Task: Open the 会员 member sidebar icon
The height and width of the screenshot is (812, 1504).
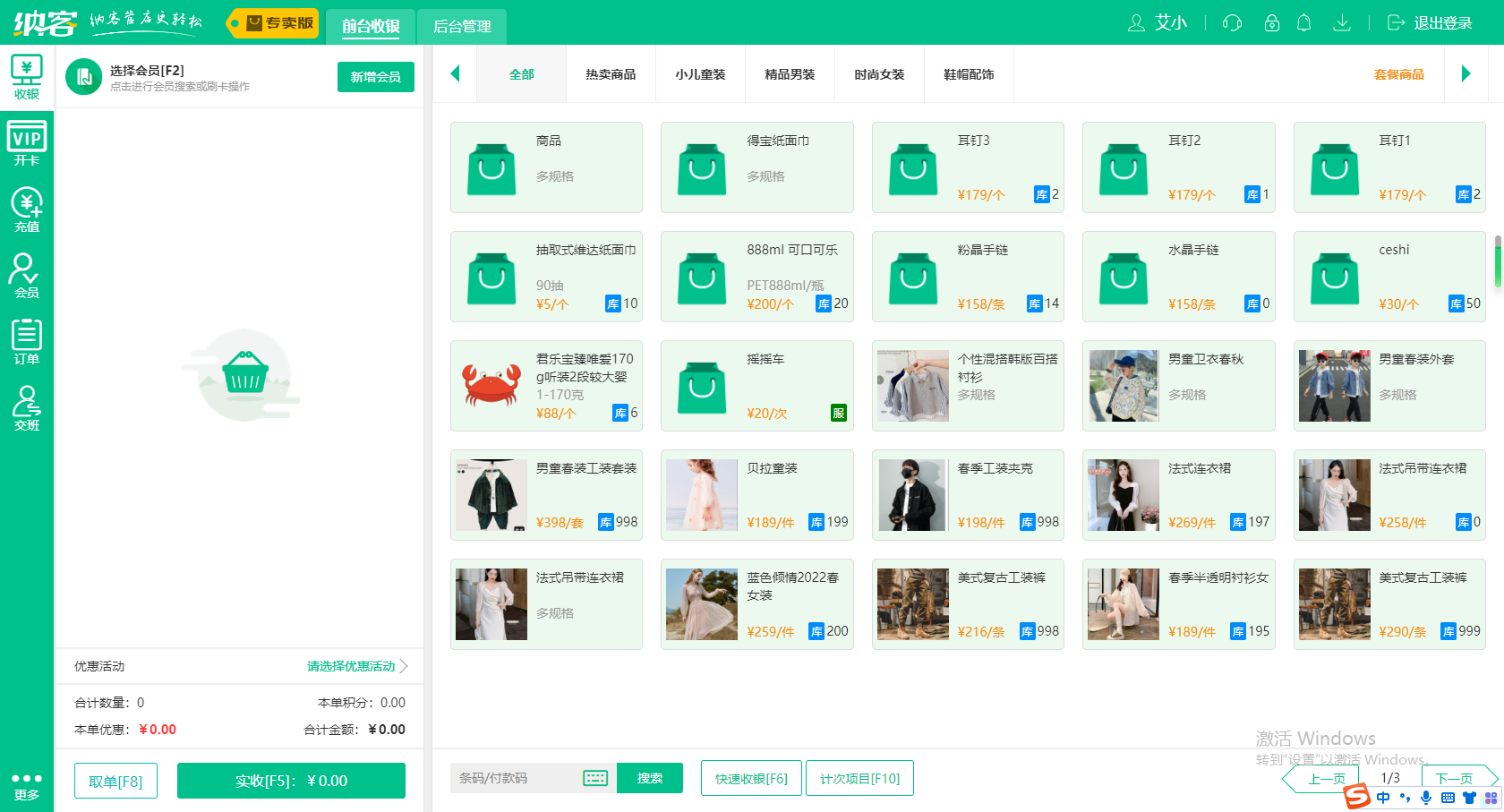Action: point(26,276)
